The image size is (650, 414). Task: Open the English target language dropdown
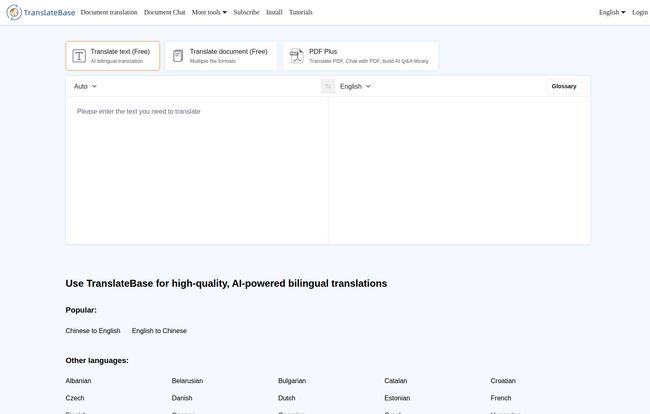[x=355, y=87]
